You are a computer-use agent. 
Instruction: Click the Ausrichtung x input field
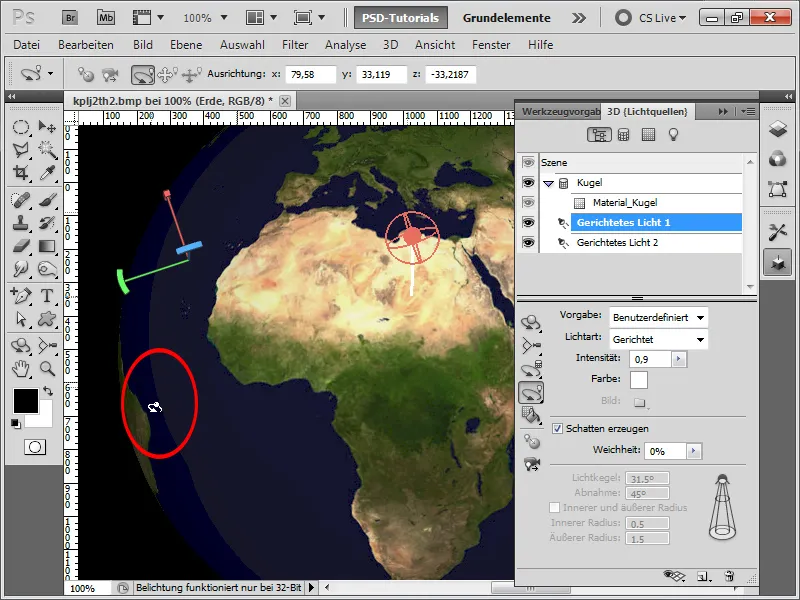pos(311,74)
